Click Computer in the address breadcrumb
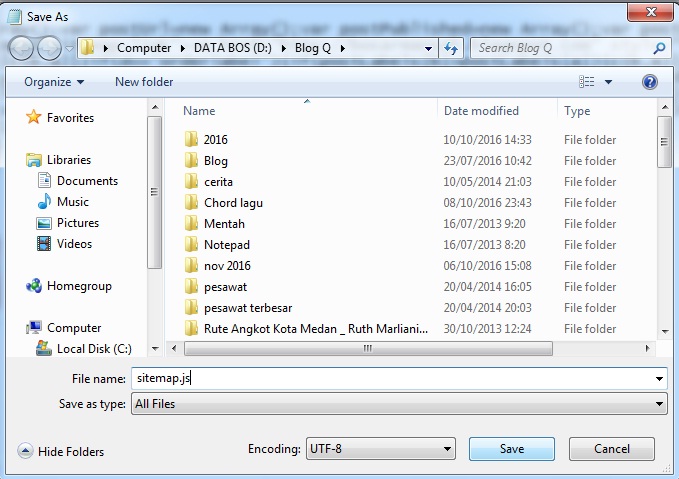Image resolution: width=679 pixels, height=479 pixels. click(144, 48)
